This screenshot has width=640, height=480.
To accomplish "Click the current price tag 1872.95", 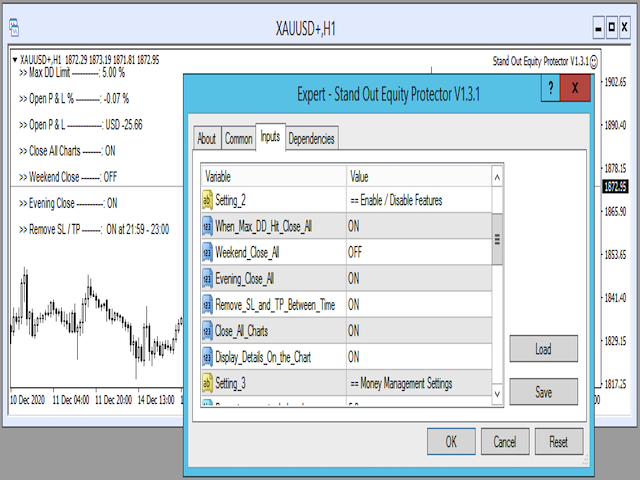I will [616, 187].
